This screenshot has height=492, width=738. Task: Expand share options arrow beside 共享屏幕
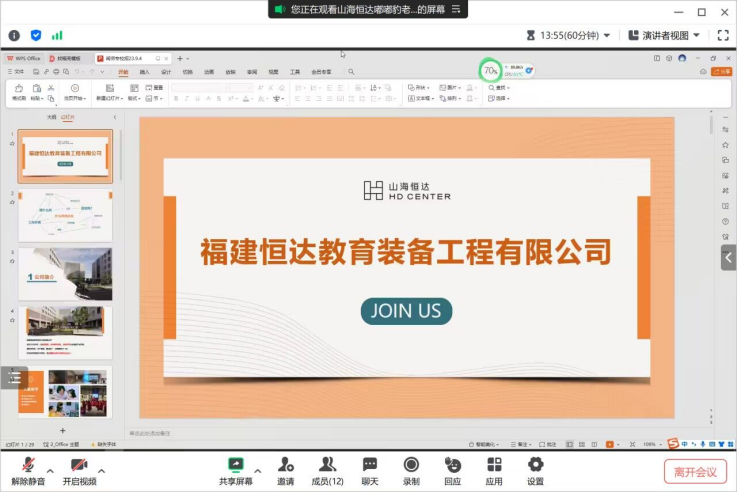click(258, 470)
